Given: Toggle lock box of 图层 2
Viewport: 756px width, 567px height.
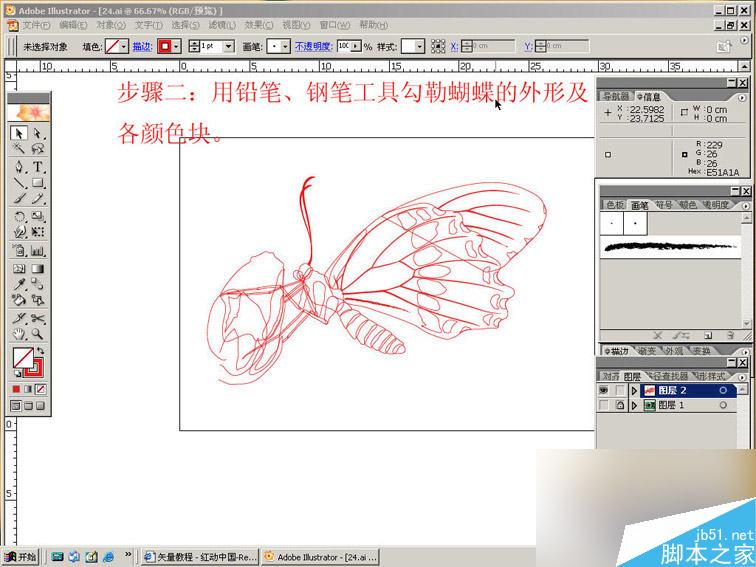Looking at the screenshot, I should [620, 391].
